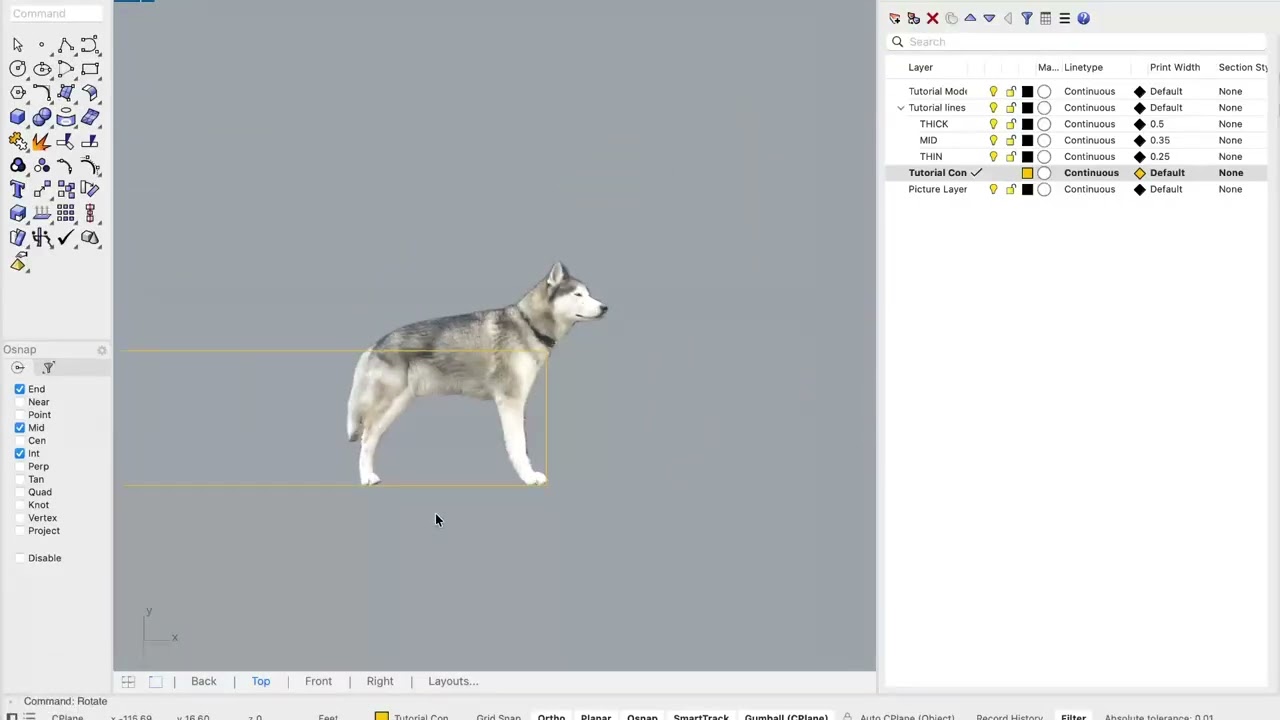The image size is (1280, 720).
Task: Choose the Arc tool
Action: point(66,69)
